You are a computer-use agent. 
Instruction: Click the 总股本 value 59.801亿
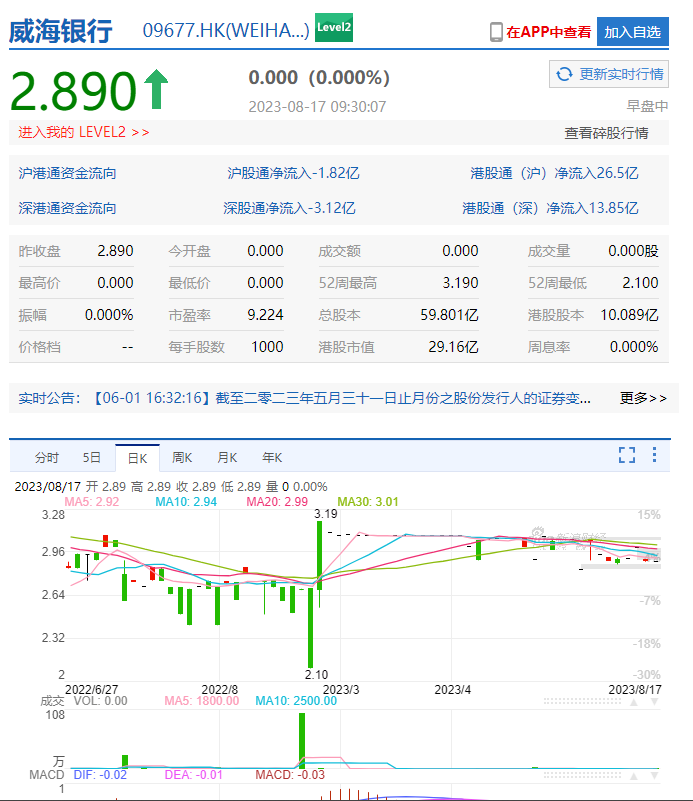(449, 315)
